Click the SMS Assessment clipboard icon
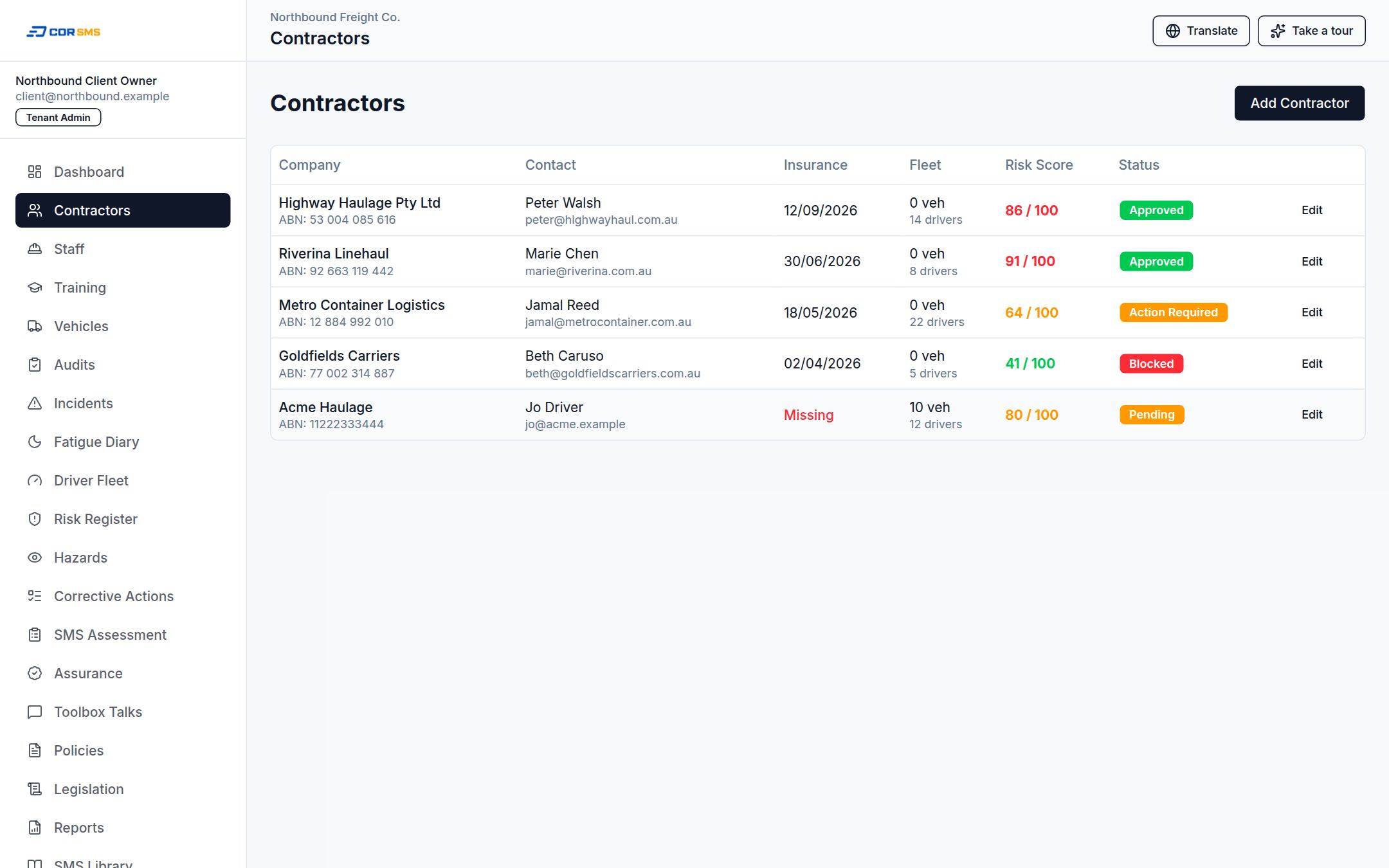 (35, 635)
